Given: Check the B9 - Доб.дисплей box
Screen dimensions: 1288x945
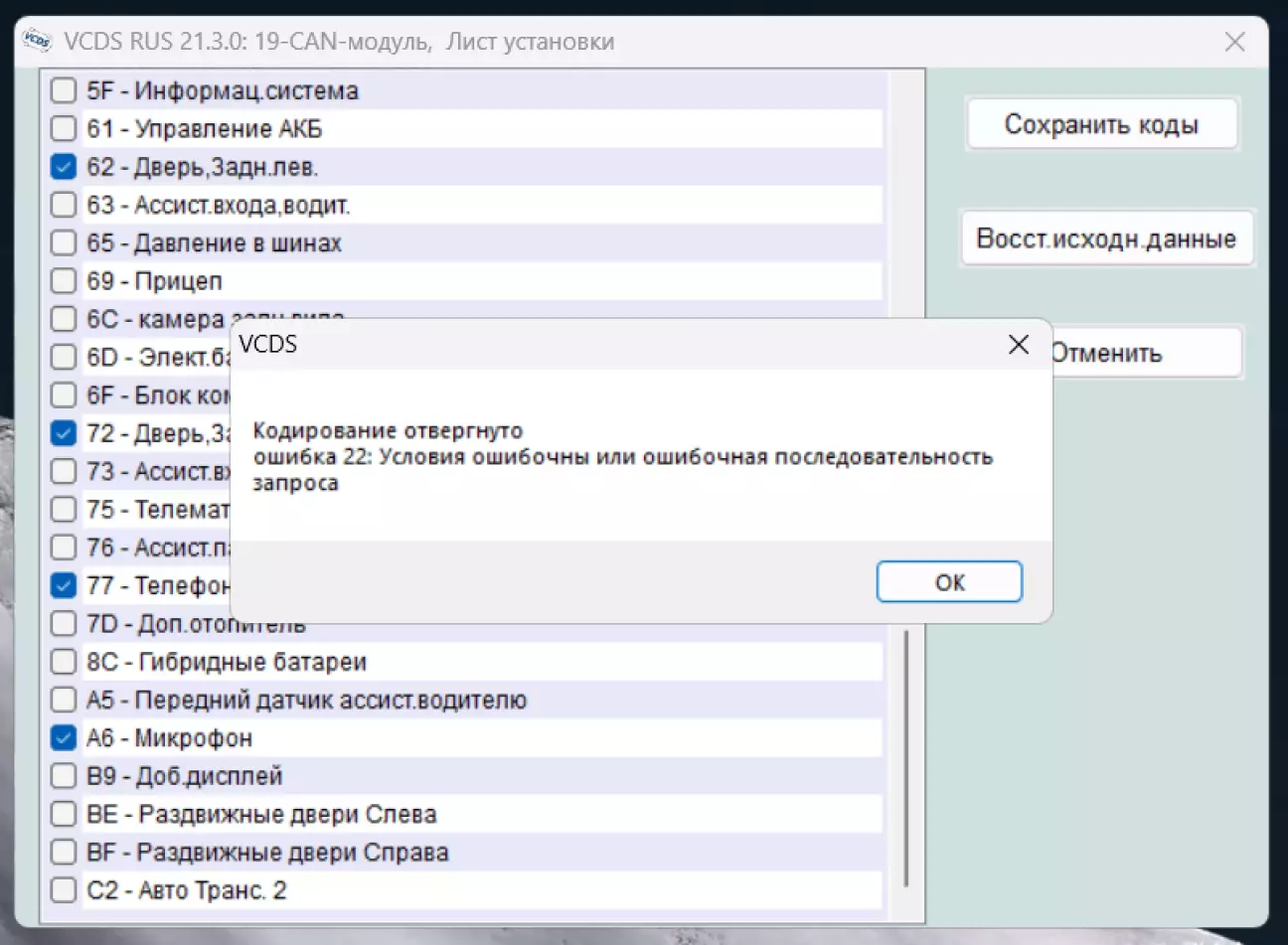Looking at the screenshot, I should (64, 776).
